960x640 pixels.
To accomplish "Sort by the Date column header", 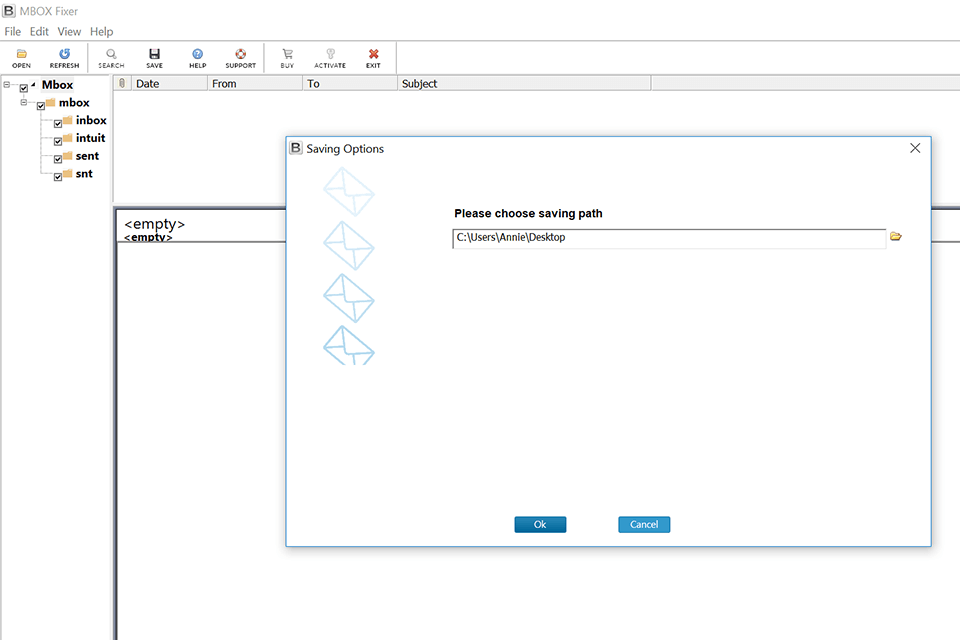I will point(170,83).
